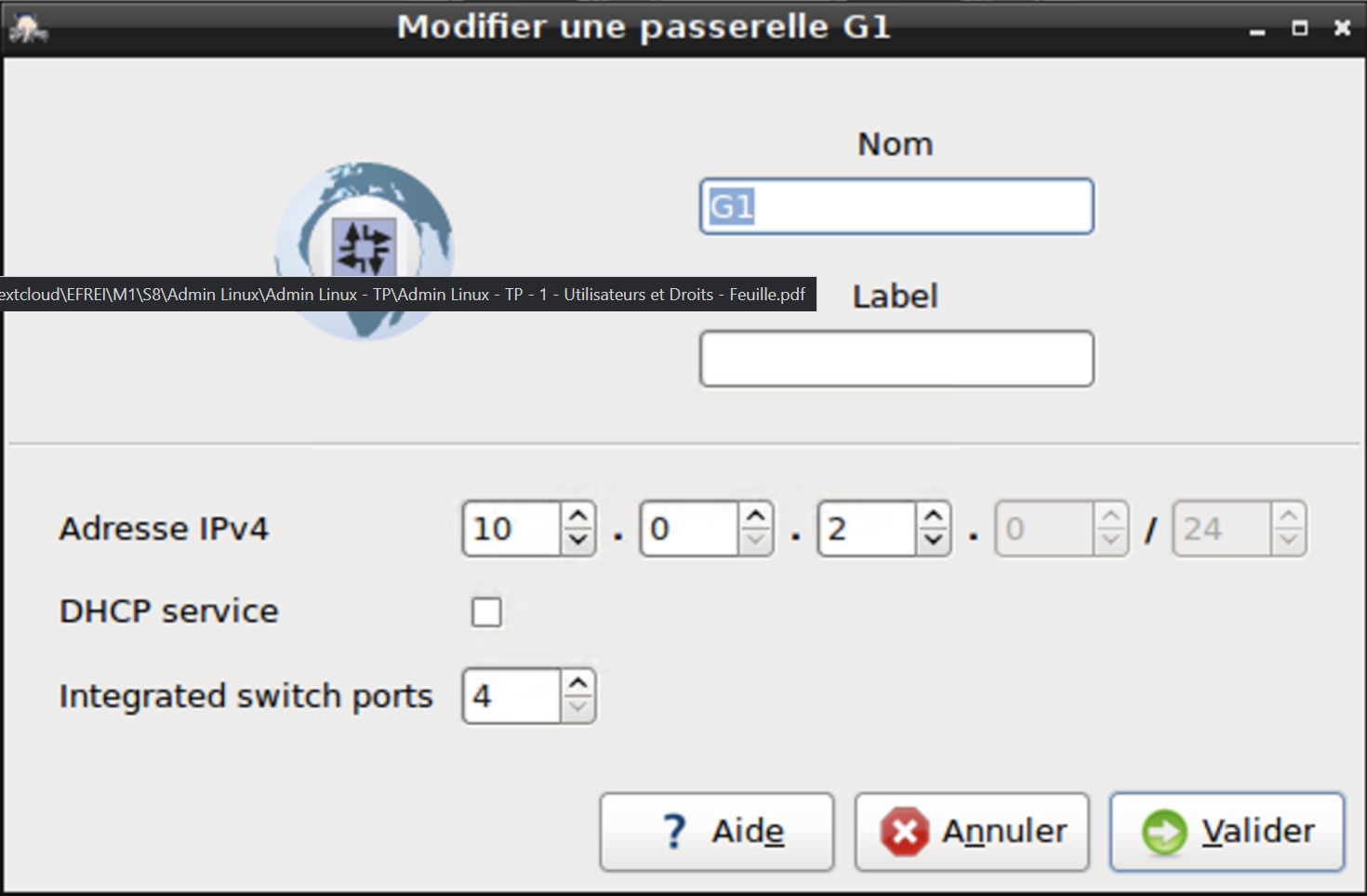Cancel with the Annuler button
Viewport: 1367px width, 896px height.
pyautogui.click(x=972, y=831)
